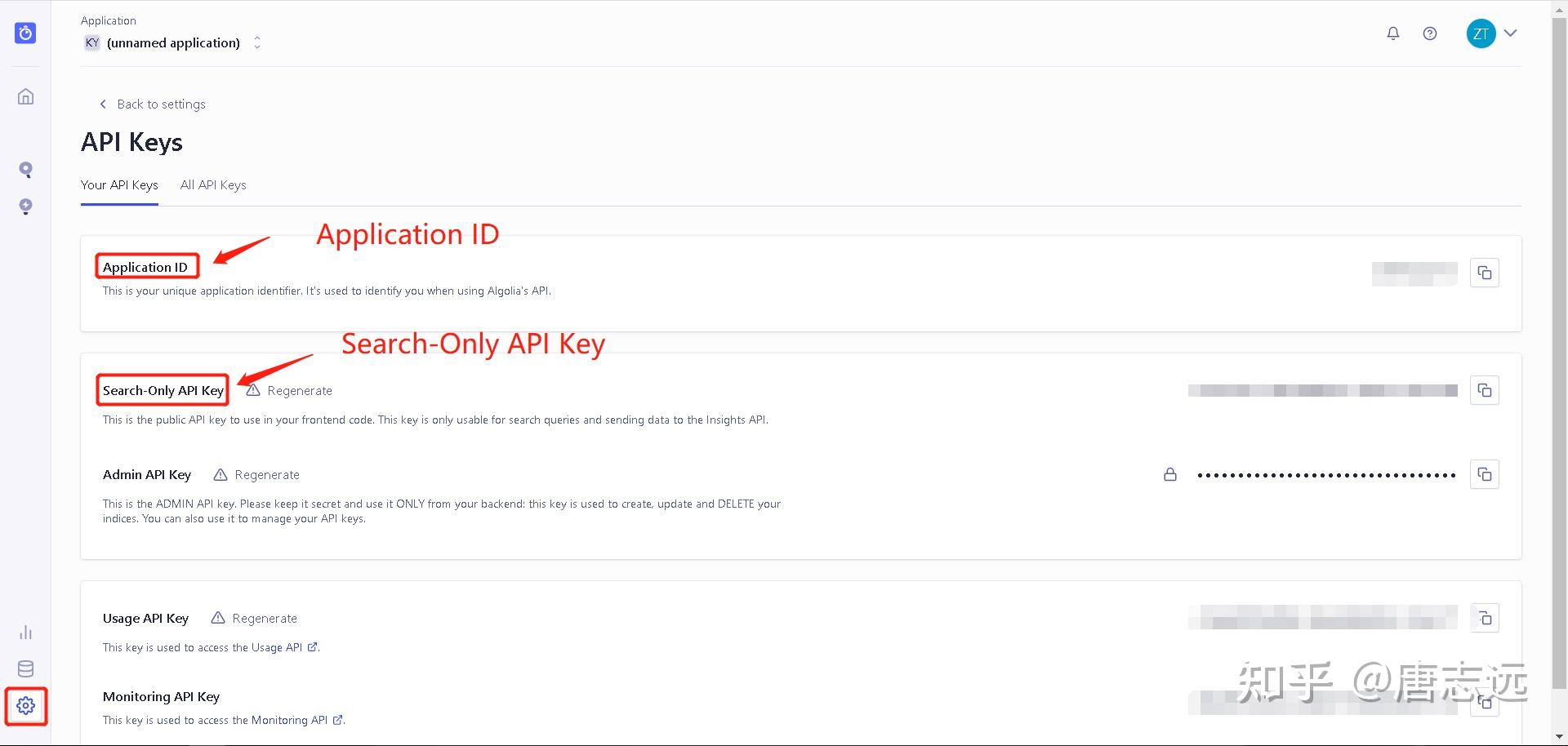Image resolution: width=1568 pixels, height=746 pixels.
Task: Open the Analytics bar chart icon
Action: (x=25, y=633)
